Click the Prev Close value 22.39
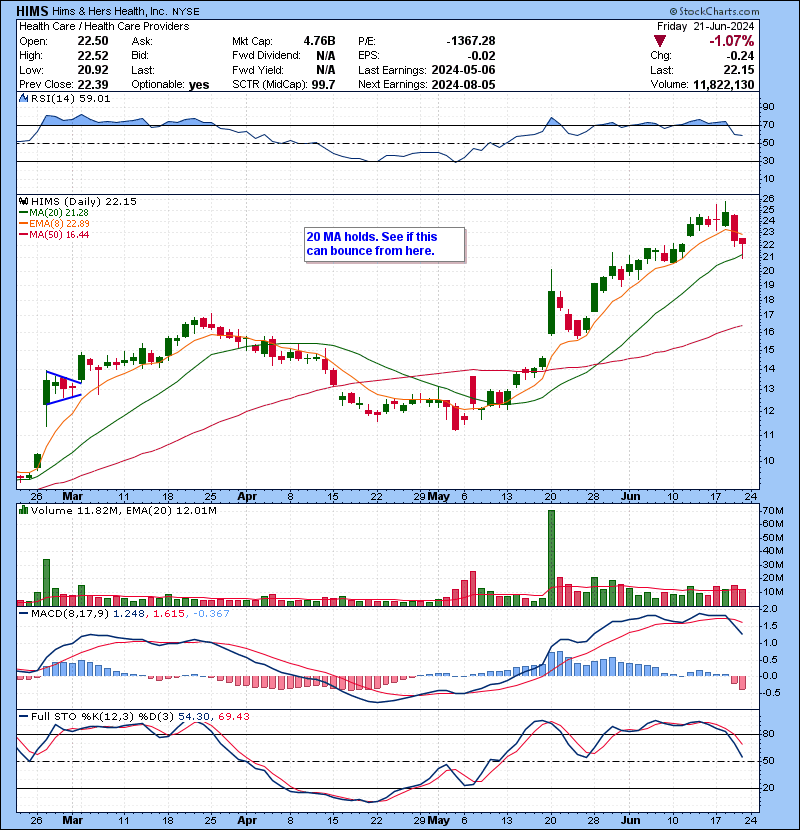This screenshot has height=830, width=800. 93,85
